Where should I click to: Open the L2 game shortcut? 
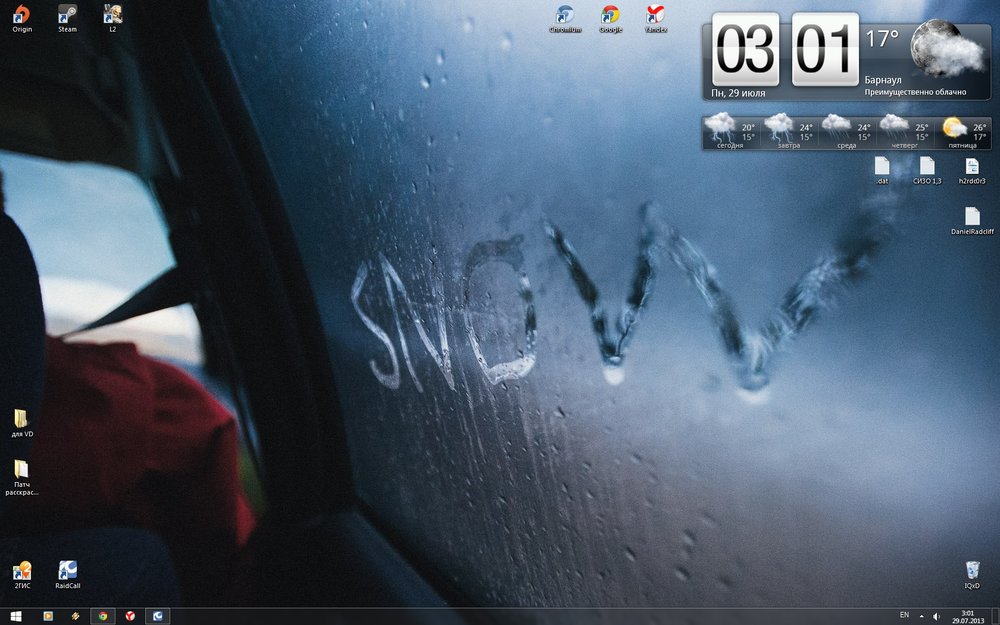click(113, 16)
